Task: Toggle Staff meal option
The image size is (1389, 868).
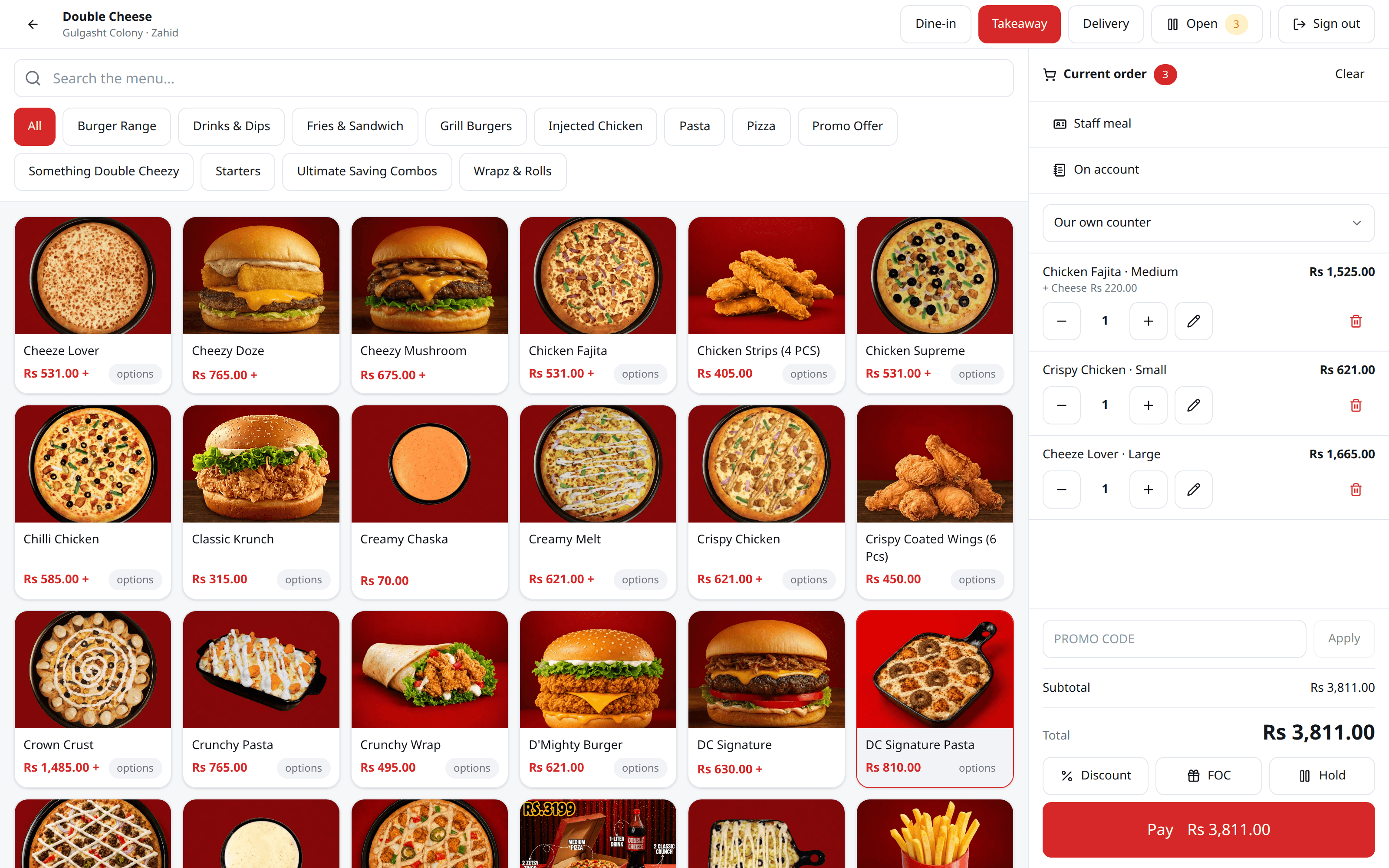Action: pos(1208,124)
